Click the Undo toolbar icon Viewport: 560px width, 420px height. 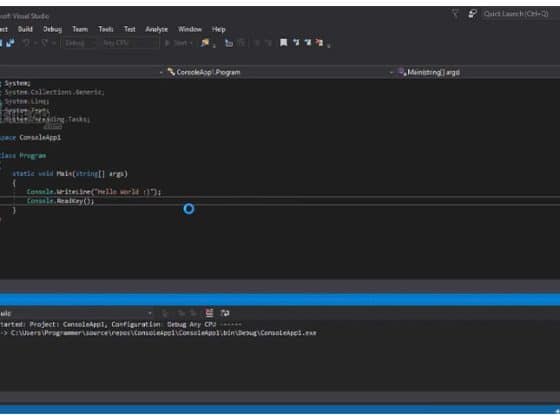coord(27,43)
